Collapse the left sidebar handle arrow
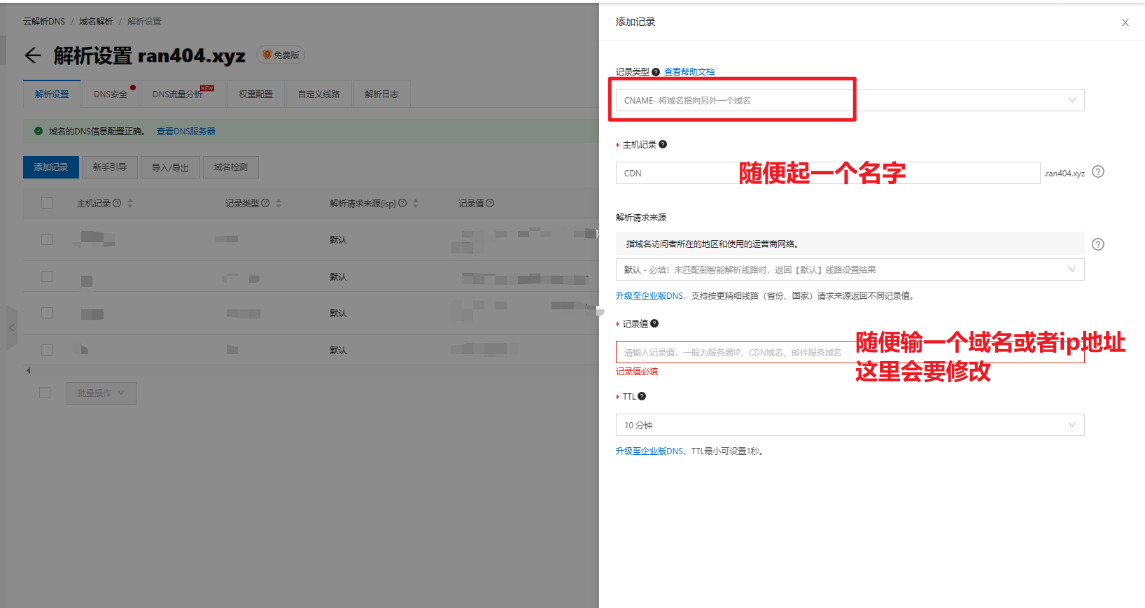This screenshot has height=608, width=1145. click(11, 327)
